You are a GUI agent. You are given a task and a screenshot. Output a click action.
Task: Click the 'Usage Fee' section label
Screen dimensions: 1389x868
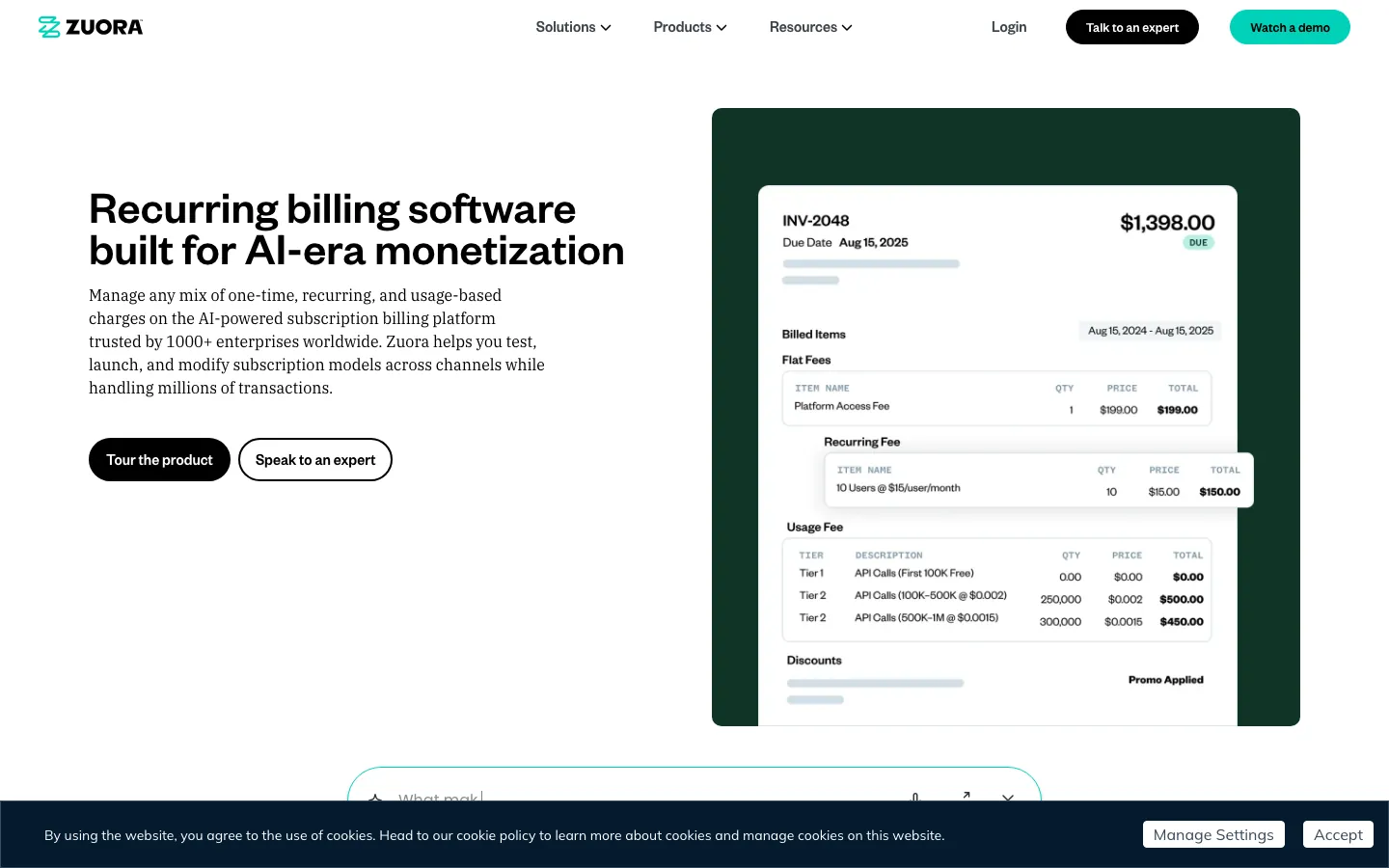pyautogui.click(x=815, y=528)
